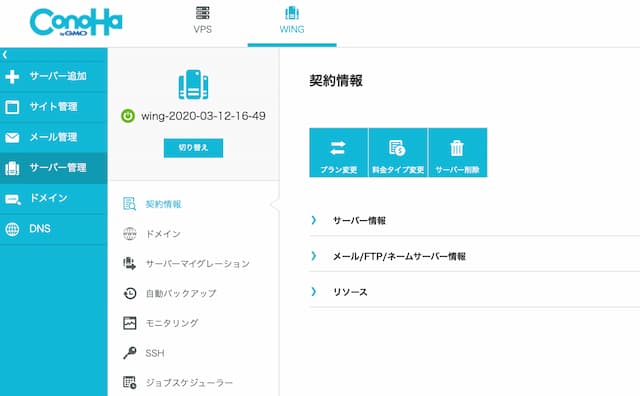Open ドメイン in the blue sidebar
Viewport: 640px width, 396px height.
[49, 198]
